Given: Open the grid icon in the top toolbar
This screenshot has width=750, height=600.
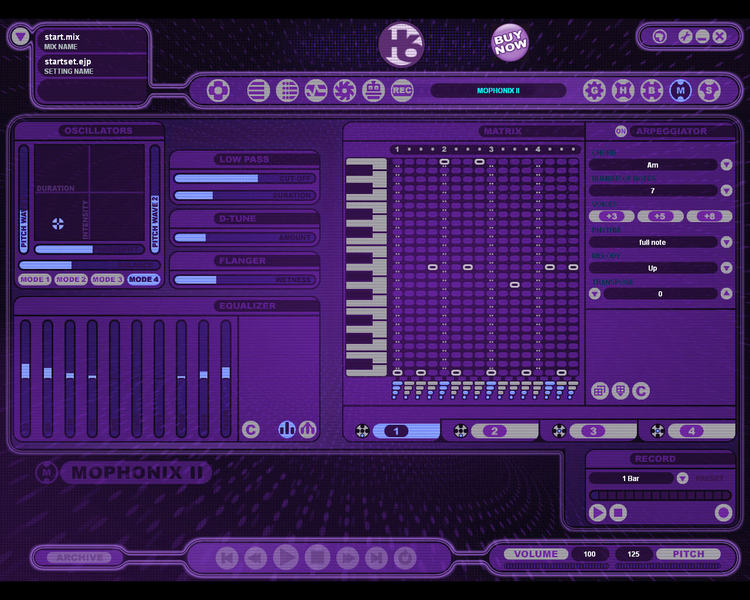Looking at the screenshot, I should [287, 90].
